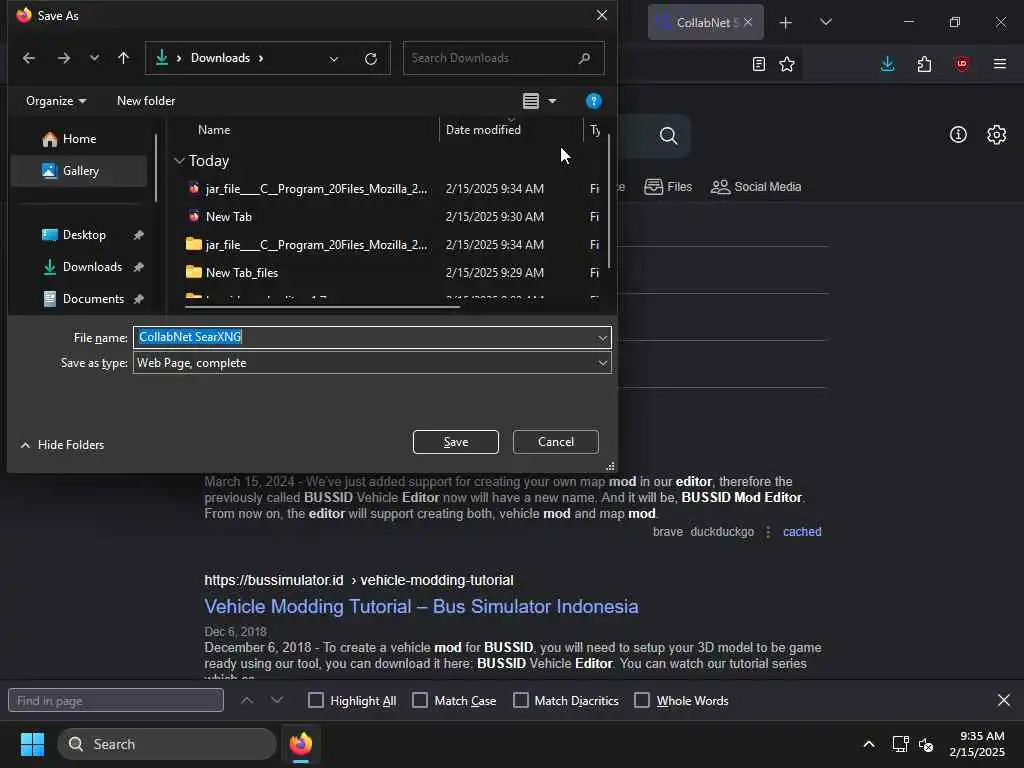The height and width of the screenshot is (768, 1024).
Task: Switch to Social Media search category
Action: click(756, 187)
